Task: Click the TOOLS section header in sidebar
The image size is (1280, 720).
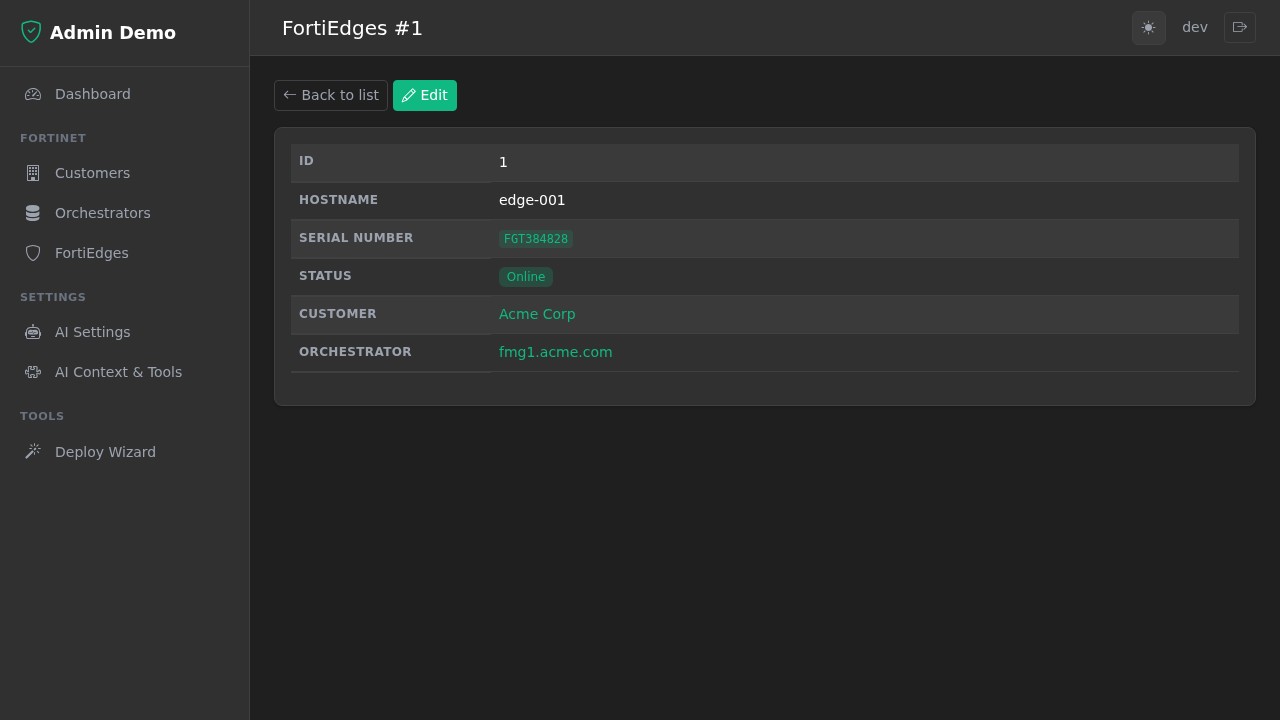Action: (x=42, y=416)
